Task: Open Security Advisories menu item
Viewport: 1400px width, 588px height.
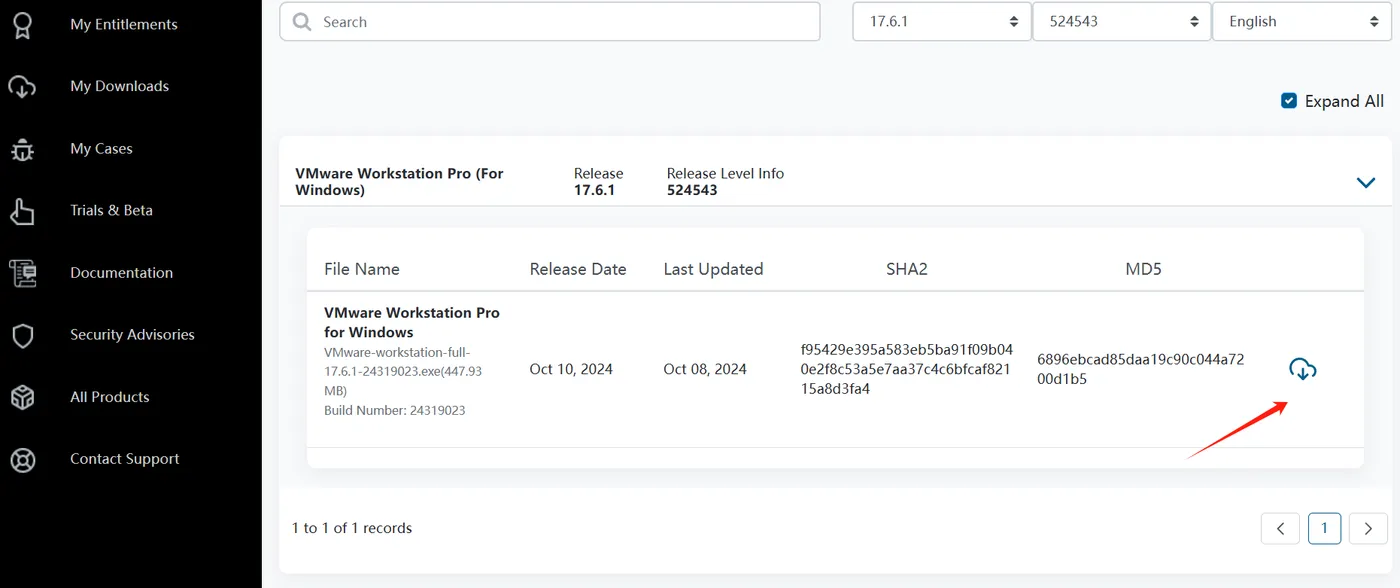Action: click(x=132, y=335)
